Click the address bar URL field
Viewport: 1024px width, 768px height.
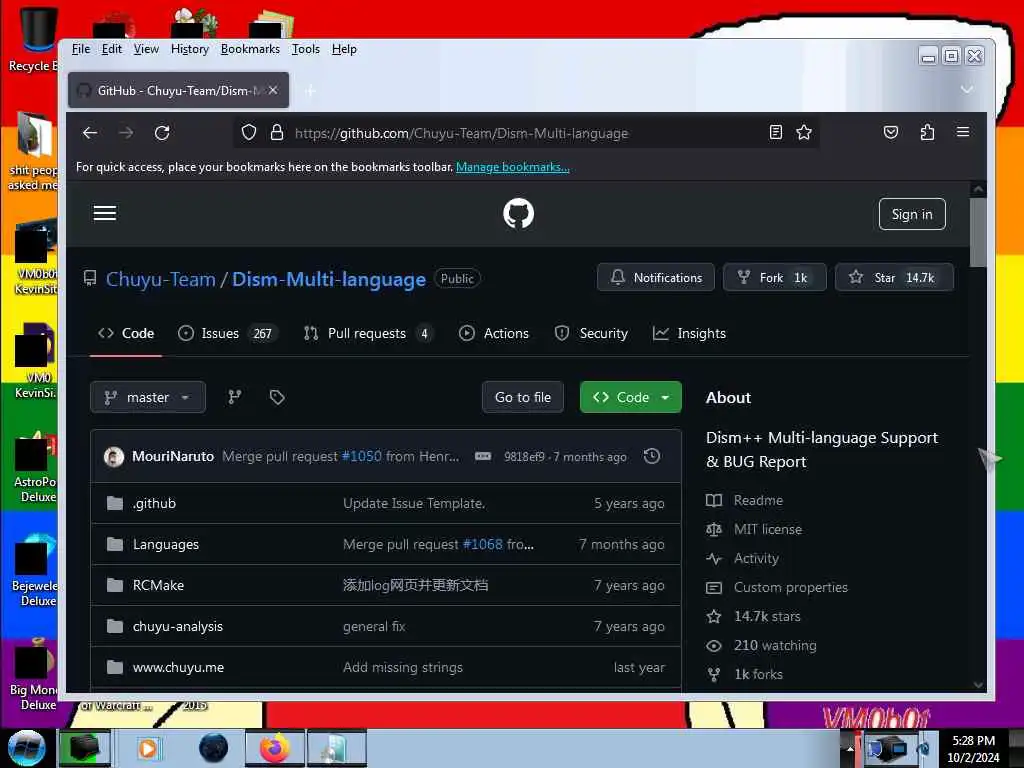pyautogui.click(x=526, y=133)
